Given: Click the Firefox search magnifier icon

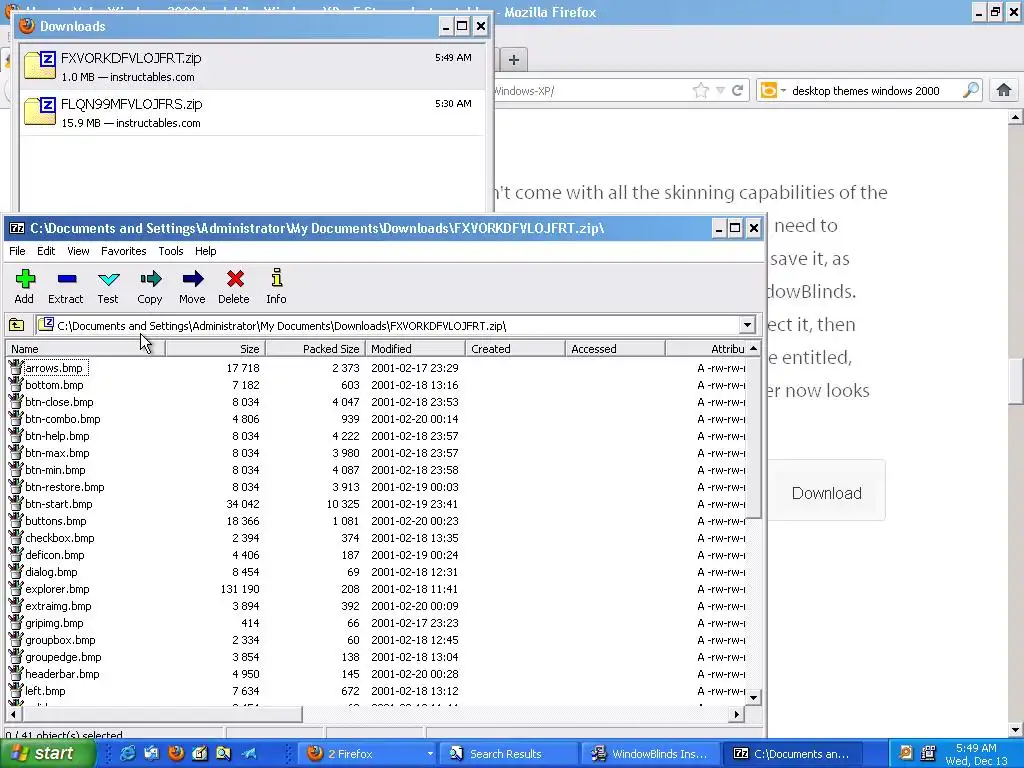Looking at the screenshot, I should [971, 89].
